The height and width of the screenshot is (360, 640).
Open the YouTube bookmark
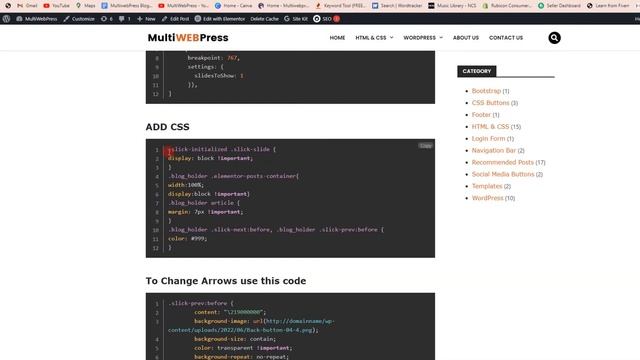point(56,6)
